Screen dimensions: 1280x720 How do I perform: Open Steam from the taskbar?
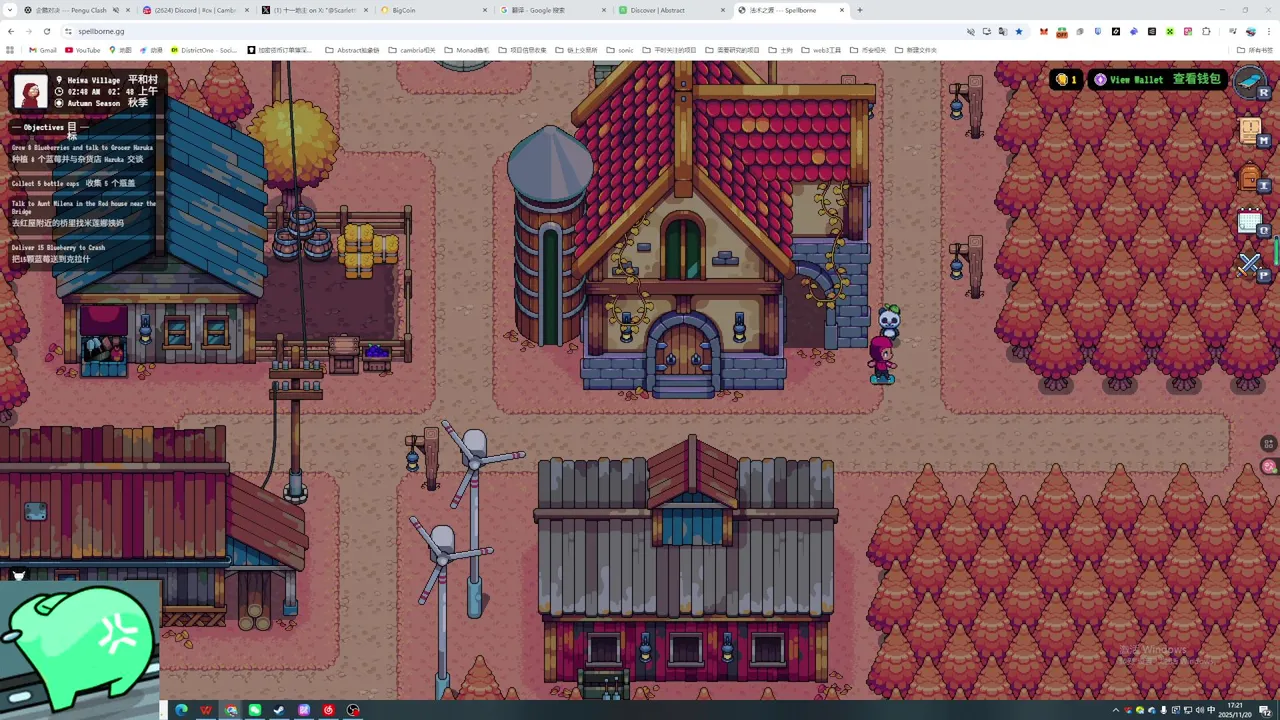click(x=279, y=710)
